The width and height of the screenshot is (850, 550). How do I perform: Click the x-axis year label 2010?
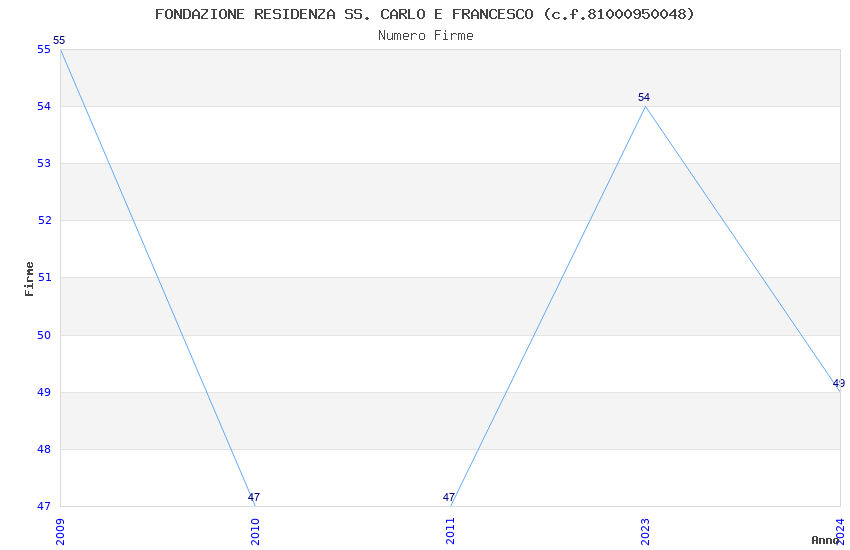[x=255, y=532]
